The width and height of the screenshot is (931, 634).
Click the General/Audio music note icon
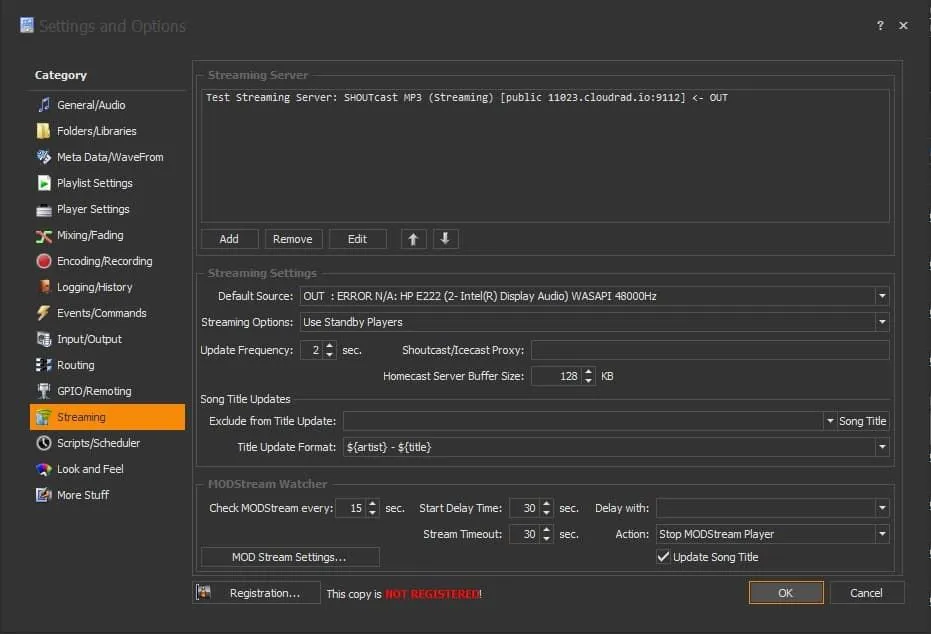click(x=44, y=105)
